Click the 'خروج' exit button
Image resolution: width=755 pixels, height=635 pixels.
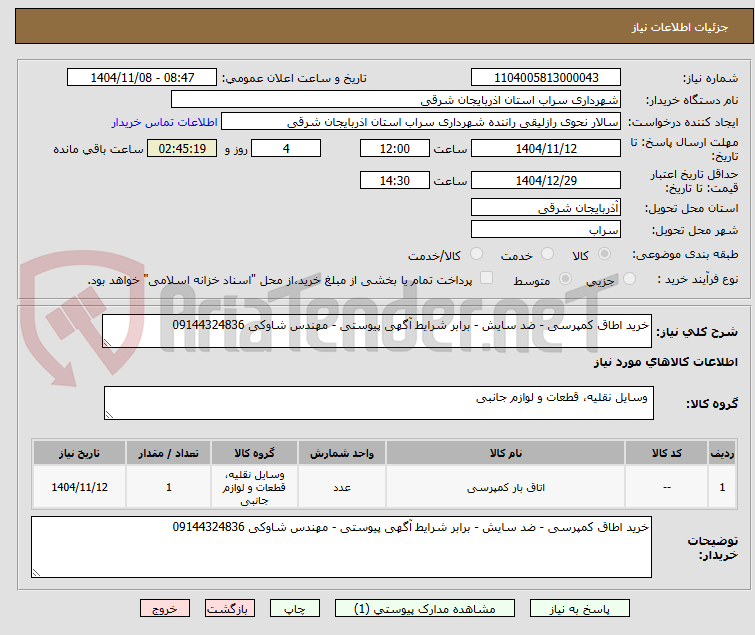click(x=165, y=608)
